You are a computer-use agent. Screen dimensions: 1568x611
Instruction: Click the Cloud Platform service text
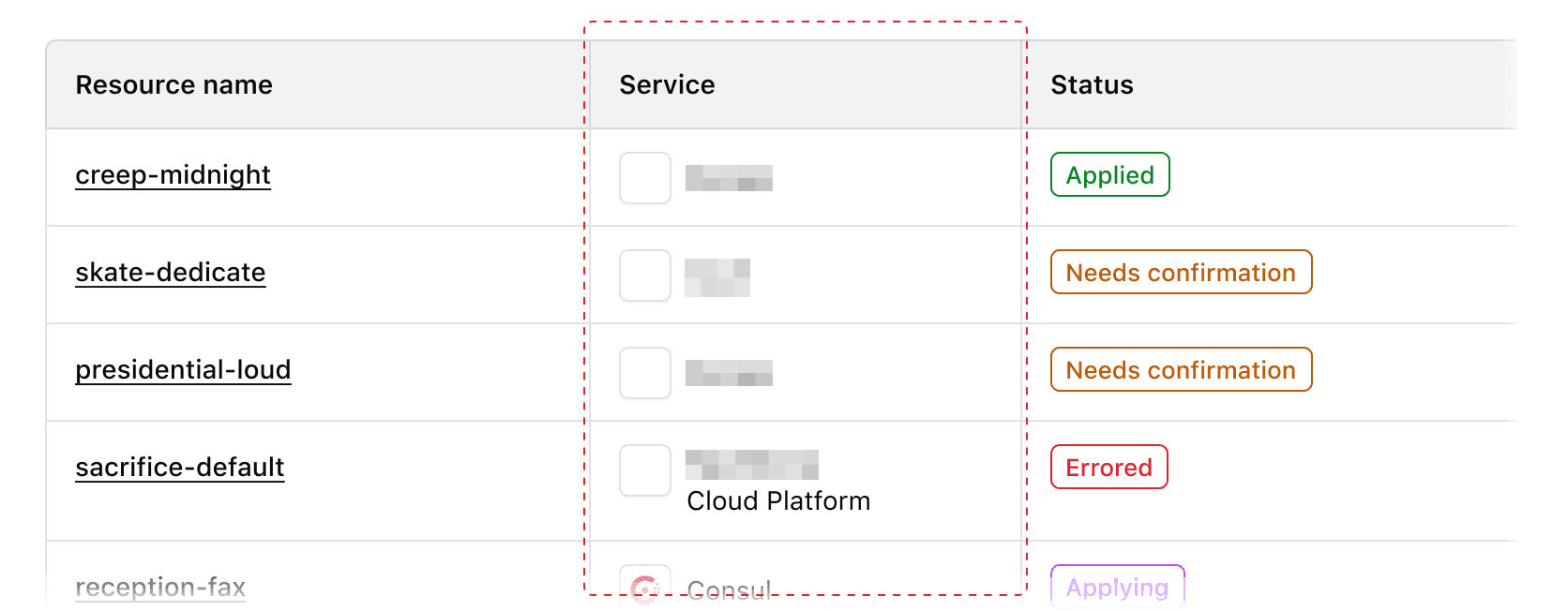tap(779, 501)
